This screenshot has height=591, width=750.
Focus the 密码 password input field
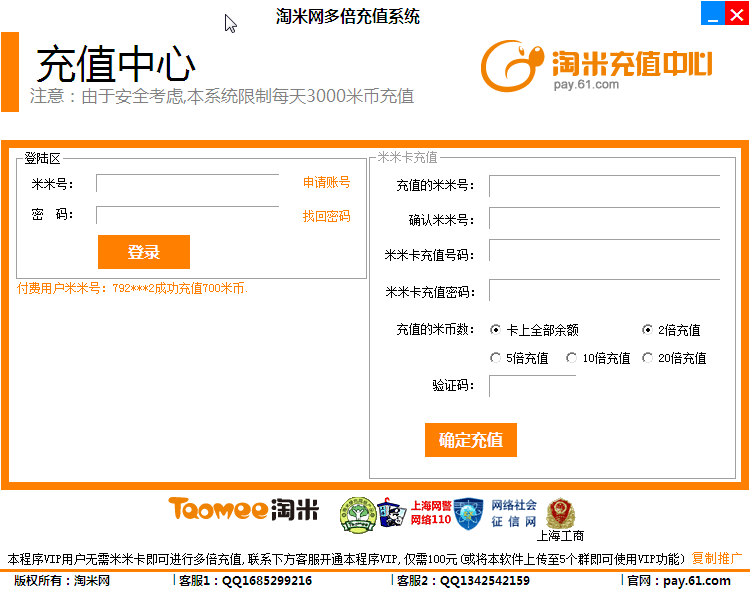pyautogui.click(x=188, y=215)
